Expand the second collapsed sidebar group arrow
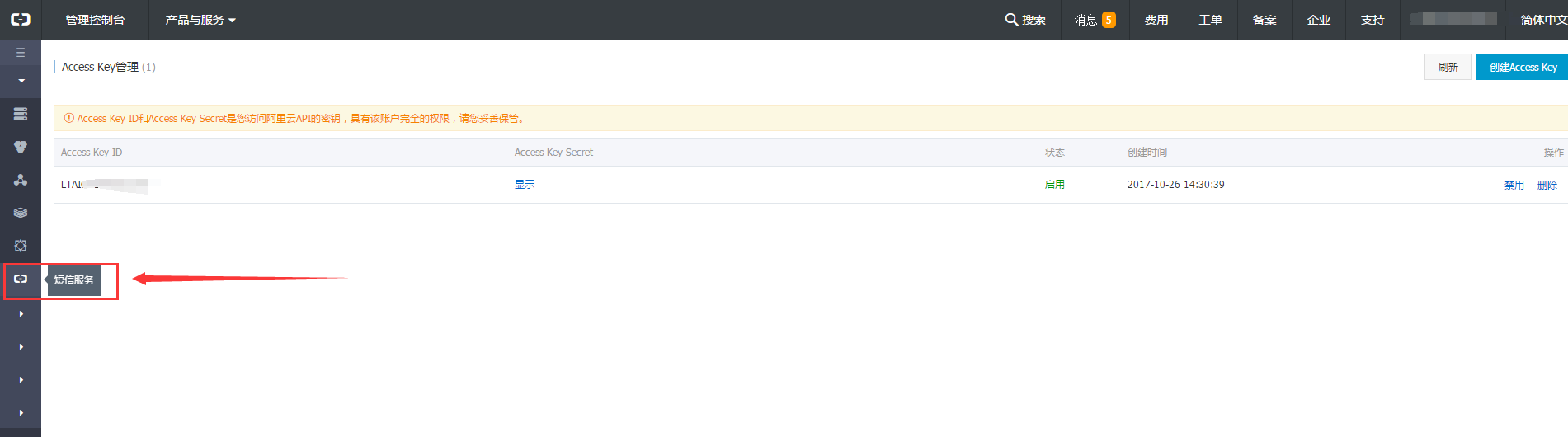The width and height of the screenshot is (1568, 437). tap(21, 347)
